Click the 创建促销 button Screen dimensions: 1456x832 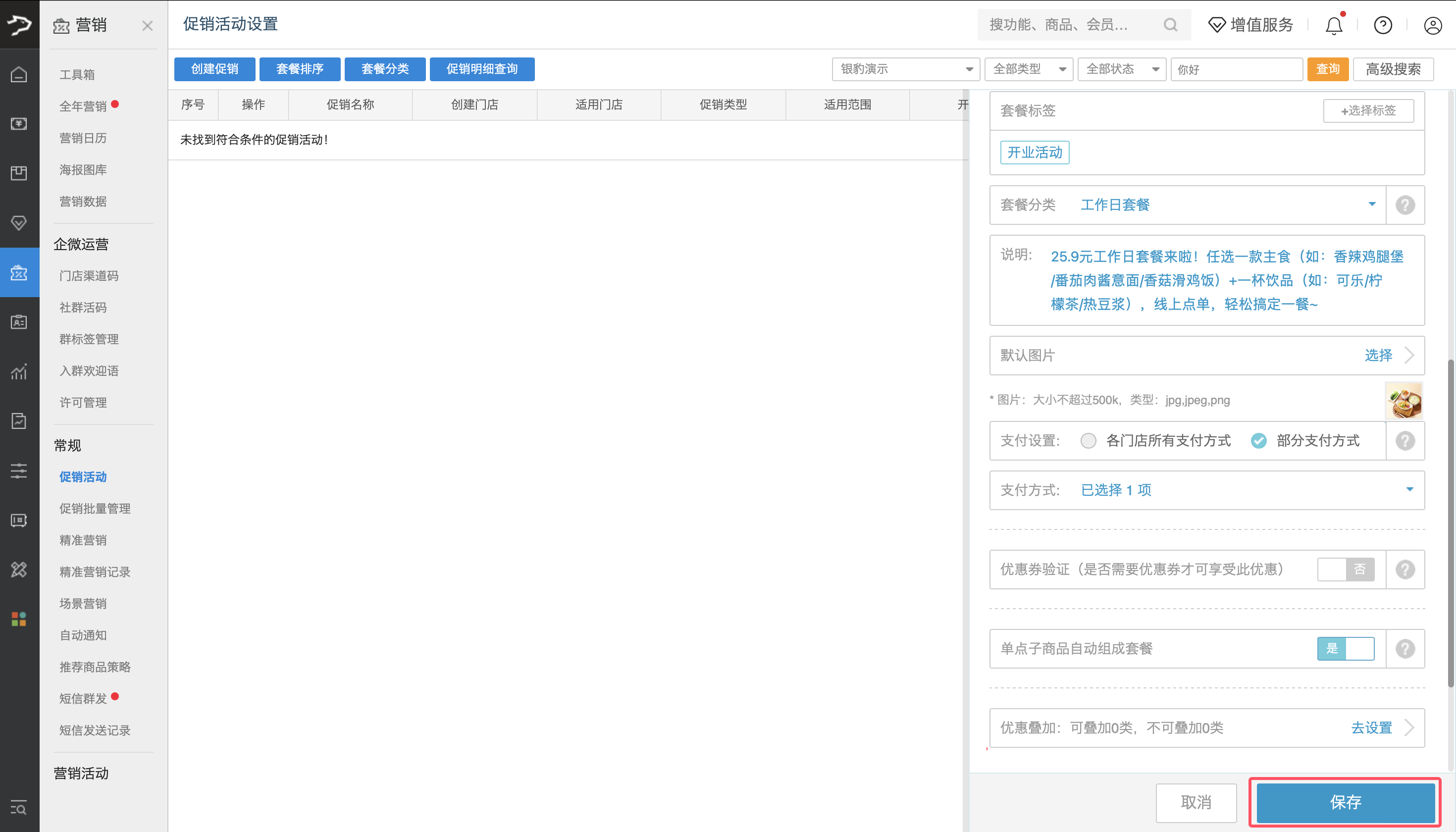[215, 69]
